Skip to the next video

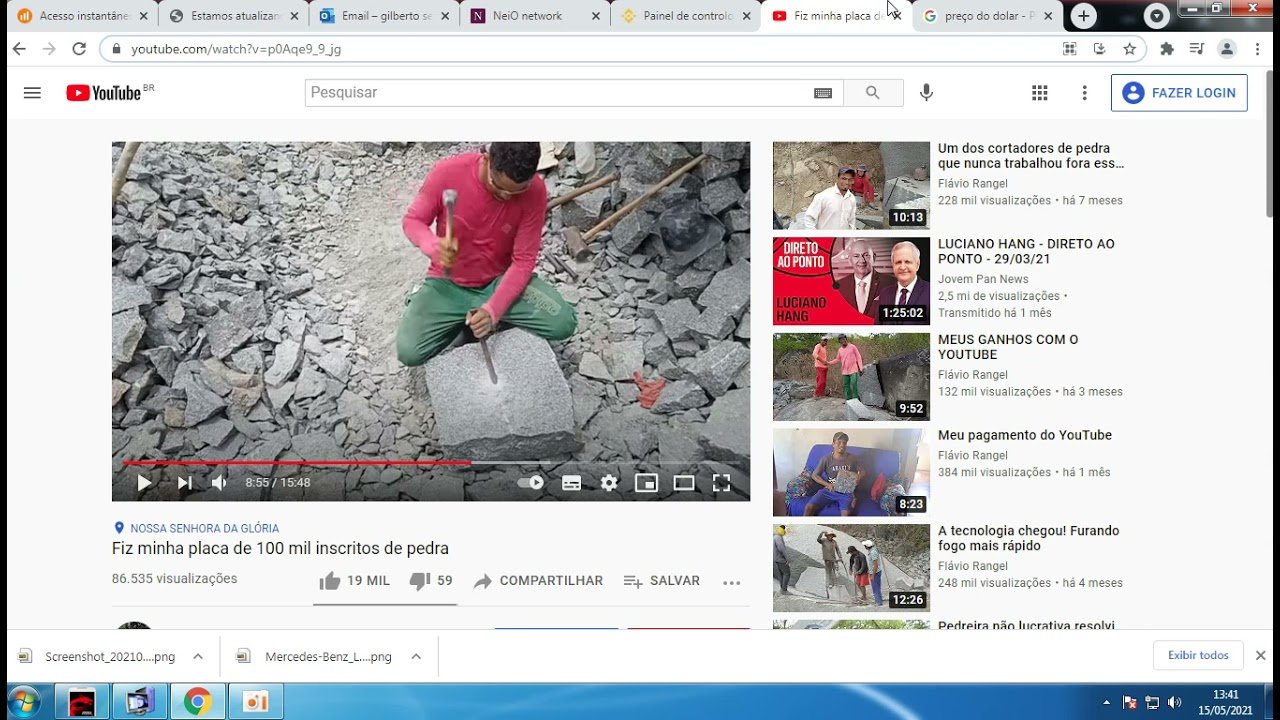[x=184, y=483]
